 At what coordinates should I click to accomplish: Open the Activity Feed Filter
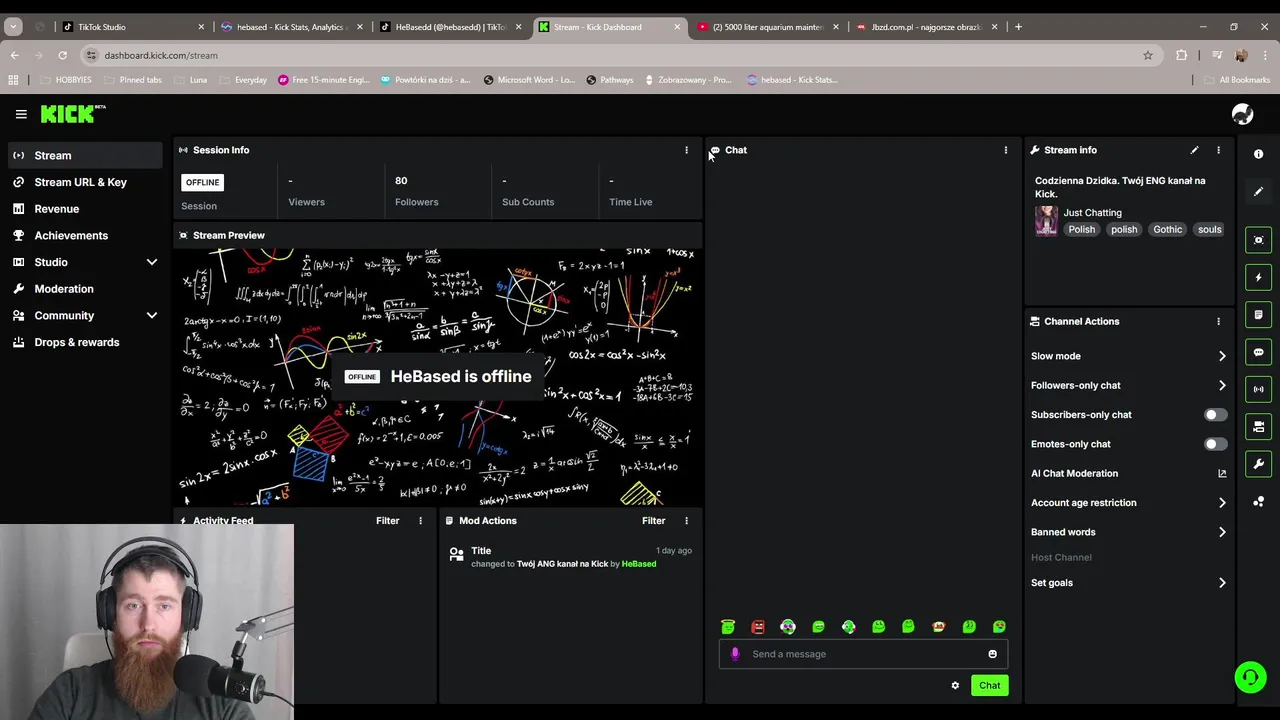click(x=387, y=520)
